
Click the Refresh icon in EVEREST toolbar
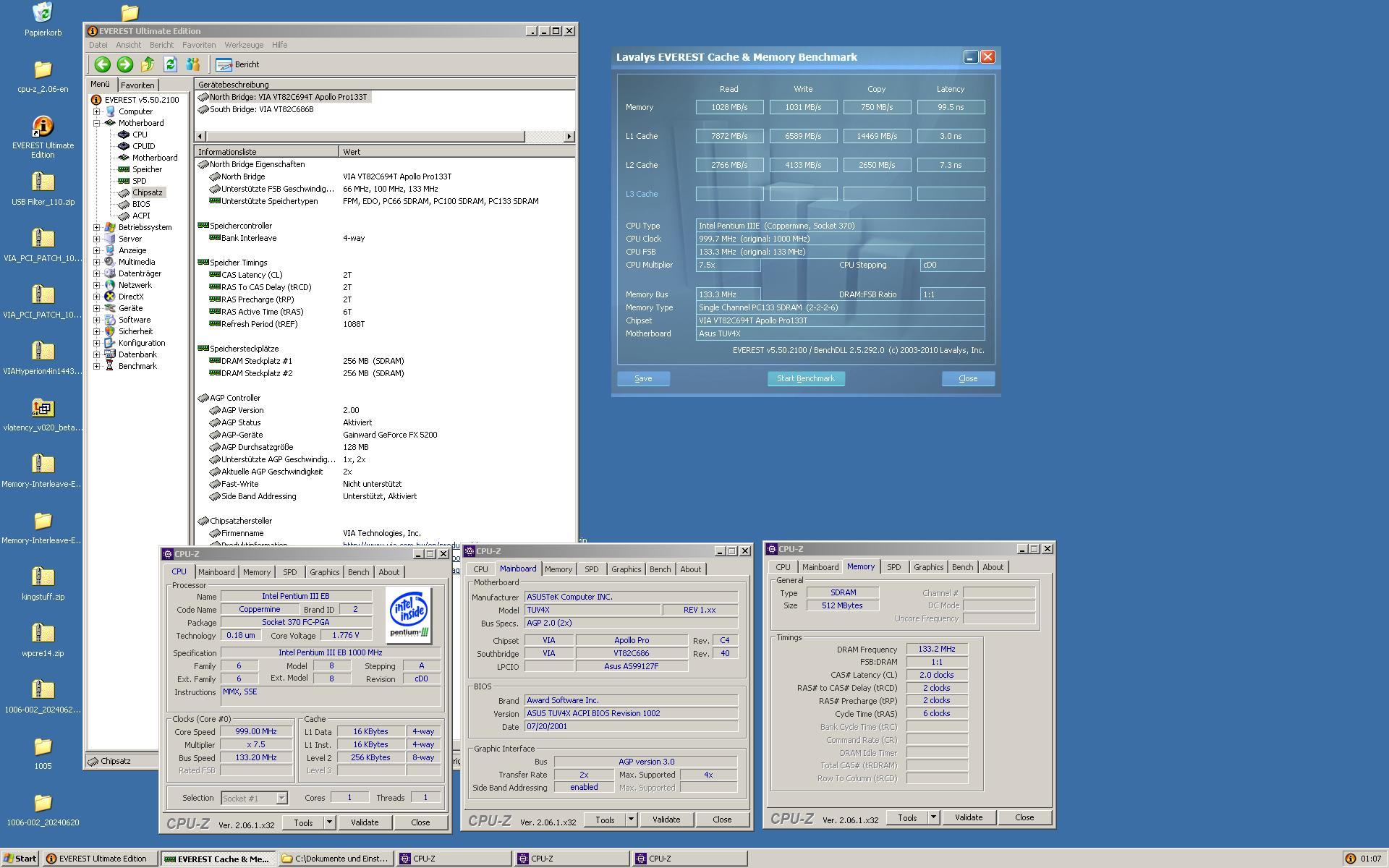tap(170, 64)
